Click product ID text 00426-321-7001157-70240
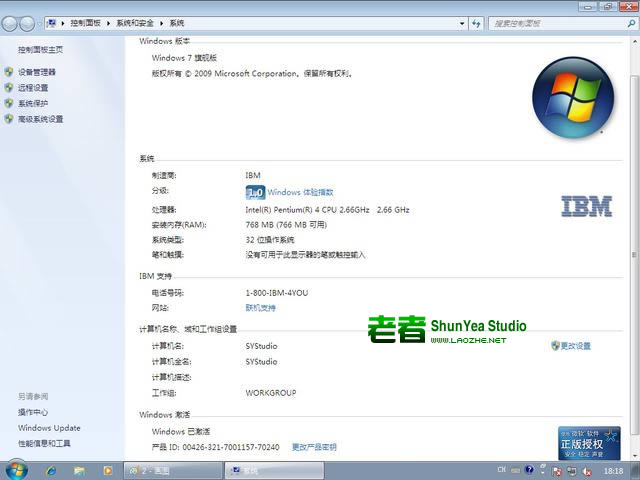The width and height of the screenshot is (640, 480). 231,447
